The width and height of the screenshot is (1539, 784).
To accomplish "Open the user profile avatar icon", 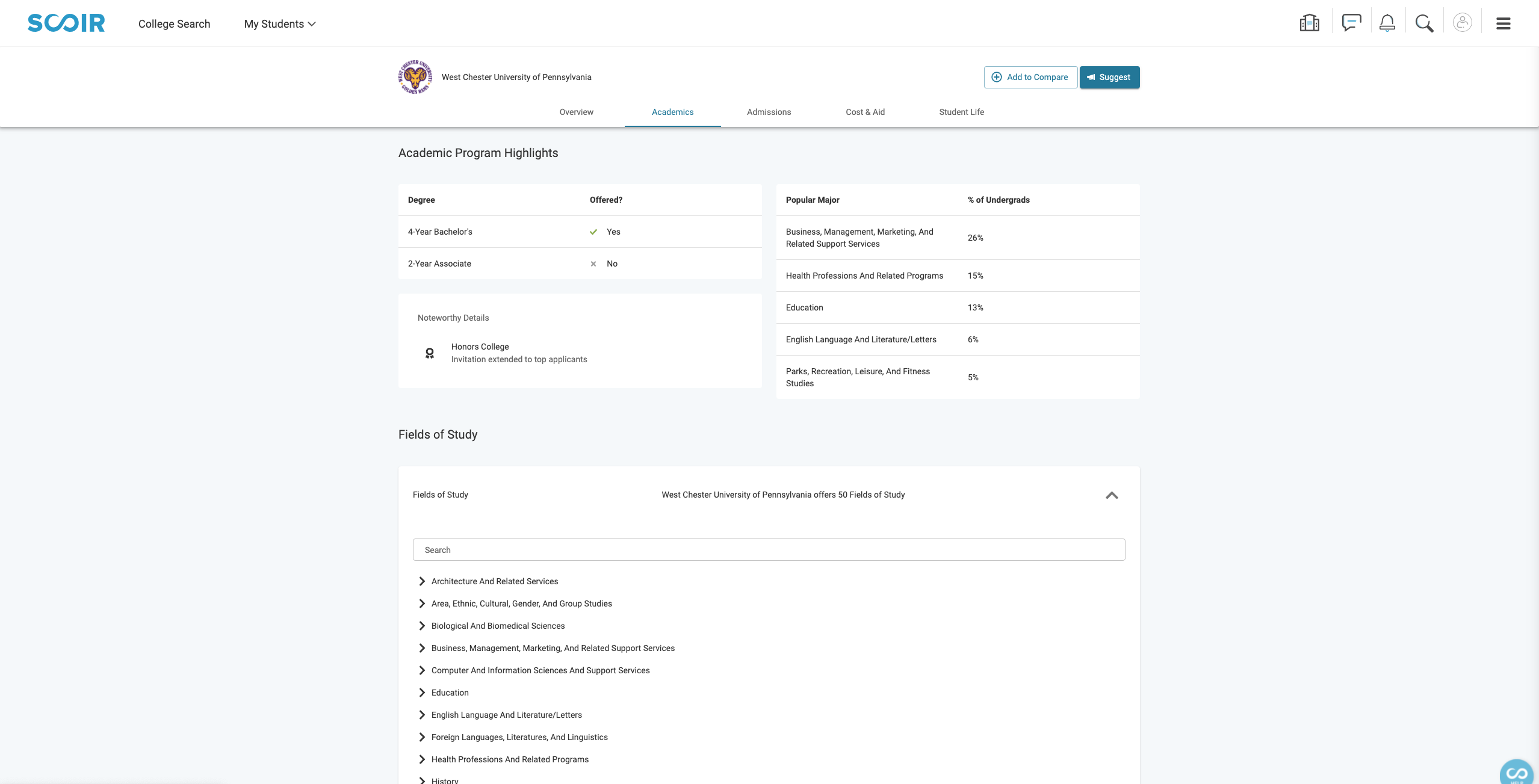I will coord(1462,23).
